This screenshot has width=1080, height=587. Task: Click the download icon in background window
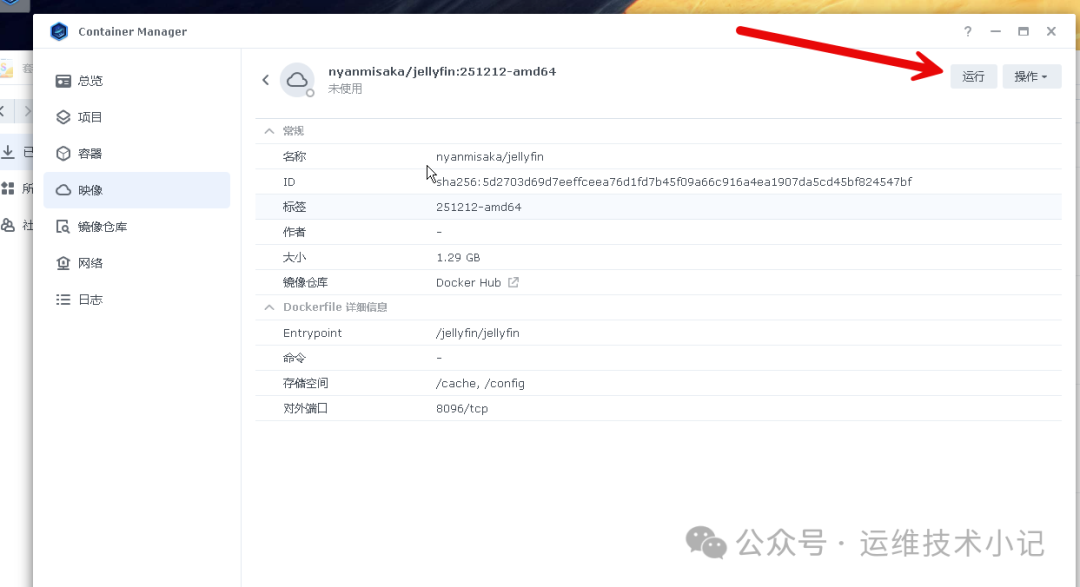point(8,152)
